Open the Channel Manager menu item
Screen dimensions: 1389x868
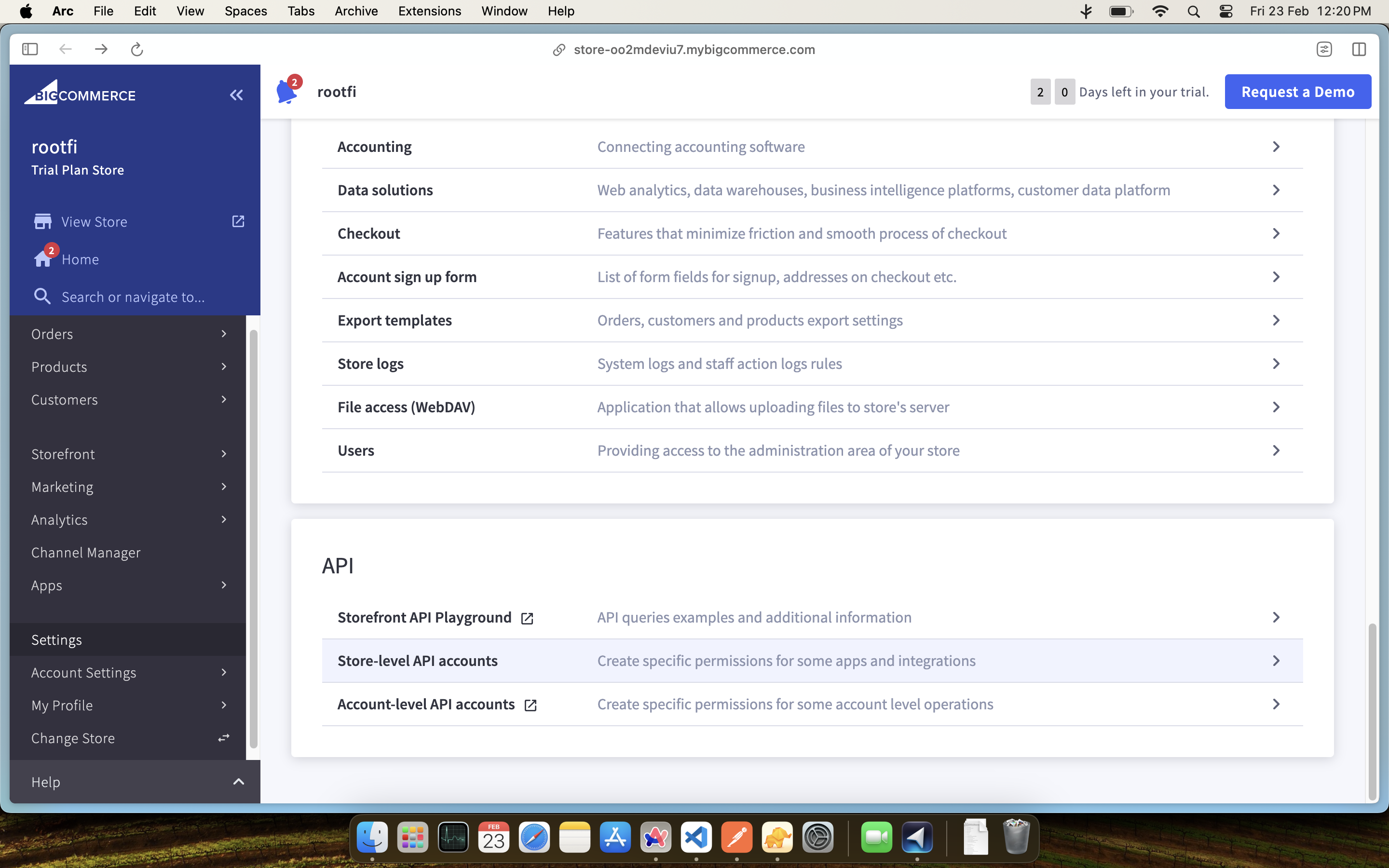click(x=86, y=552)
